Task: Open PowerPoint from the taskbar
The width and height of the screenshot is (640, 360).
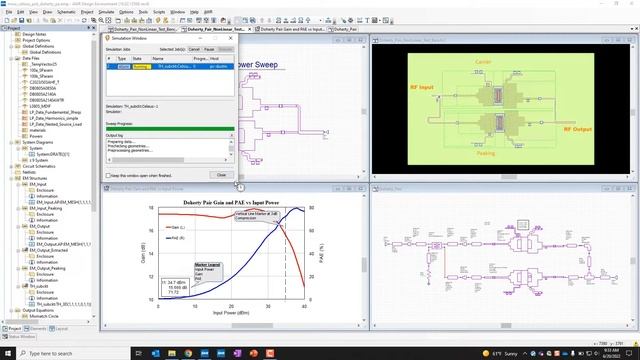Action: tap(253, 353)
